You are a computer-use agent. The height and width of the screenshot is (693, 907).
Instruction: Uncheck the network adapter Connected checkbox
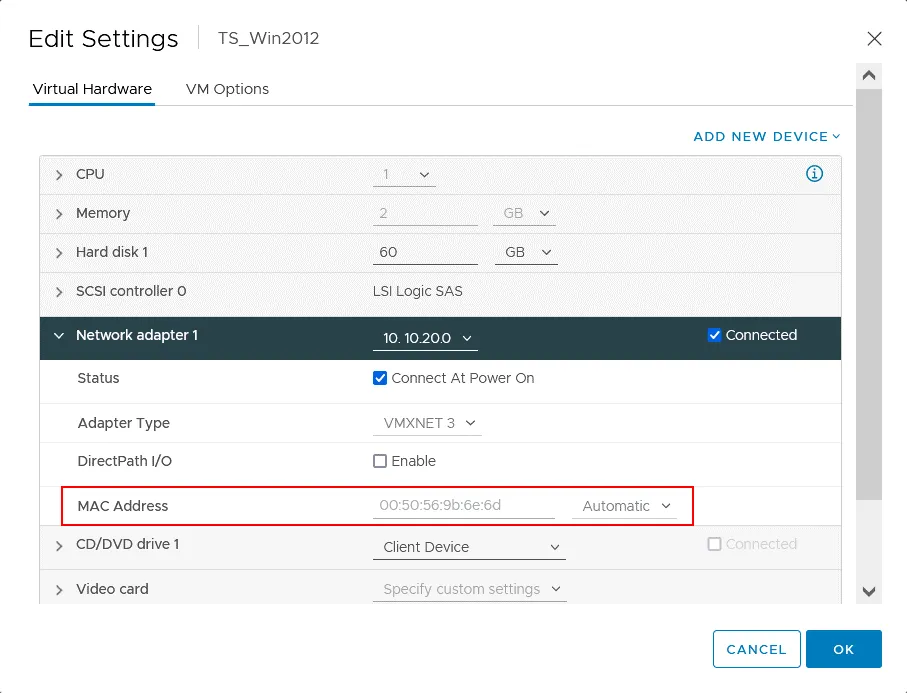pos(714,336)
